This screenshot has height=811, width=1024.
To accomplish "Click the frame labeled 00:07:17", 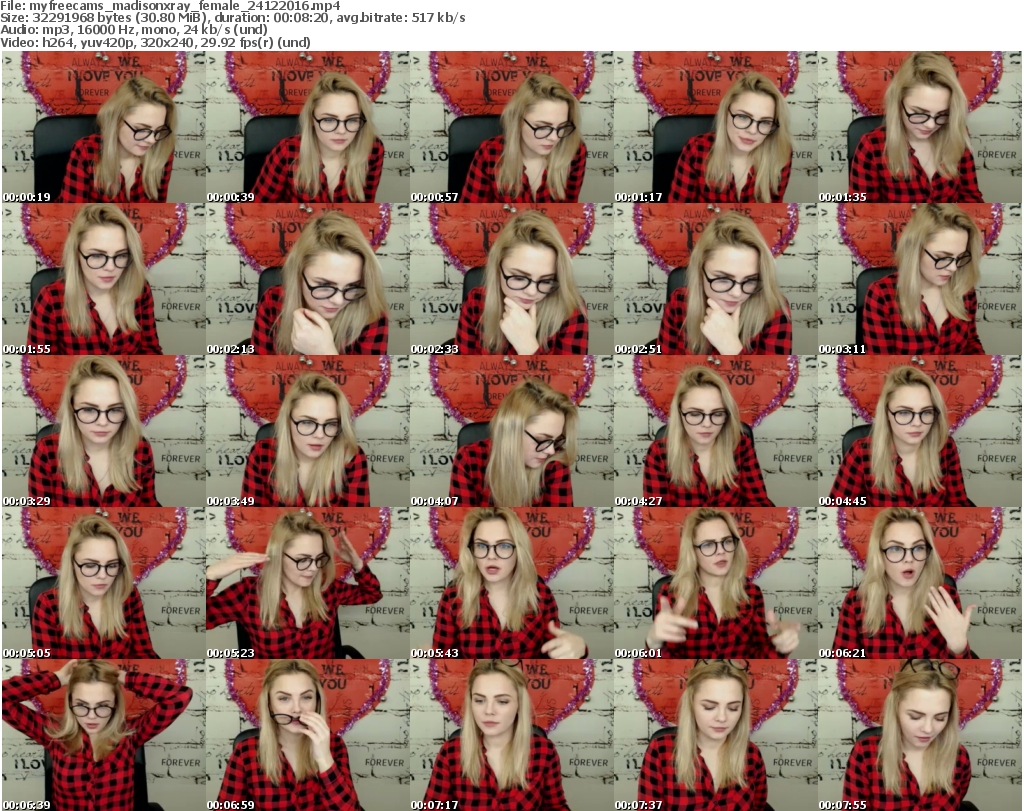I will (511, 735).
